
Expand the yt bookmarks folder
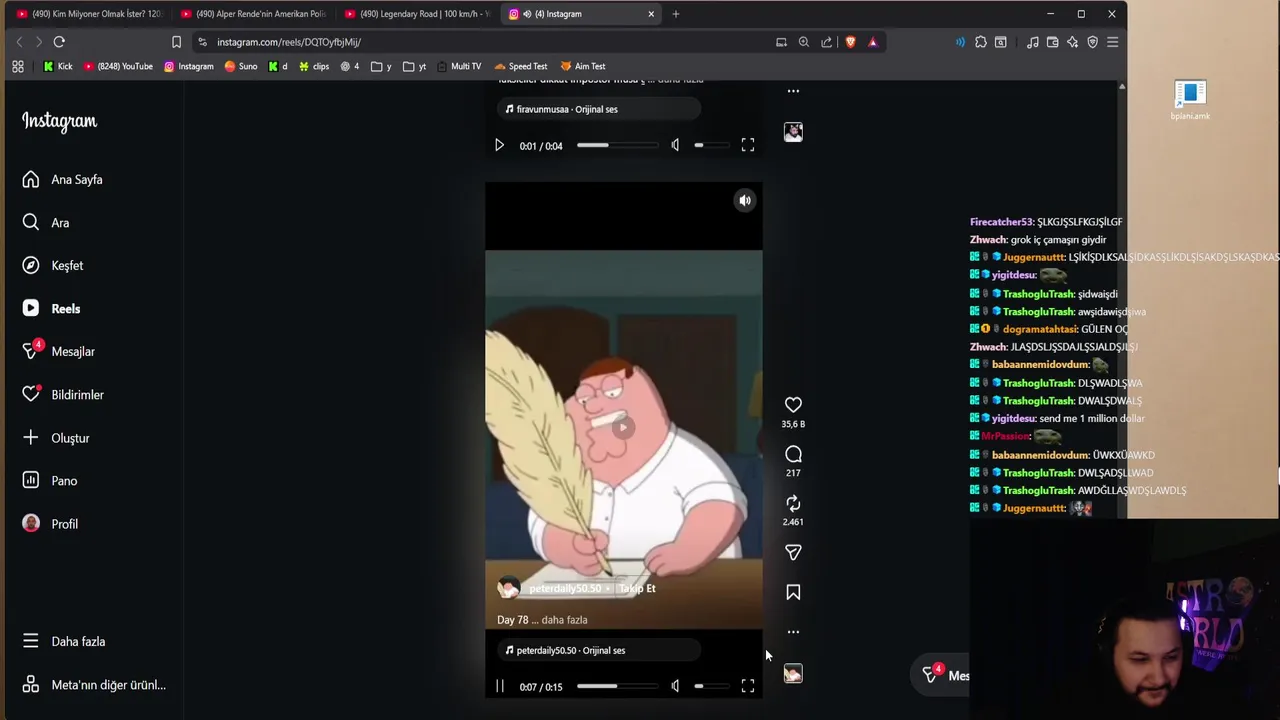pos(415,66)
